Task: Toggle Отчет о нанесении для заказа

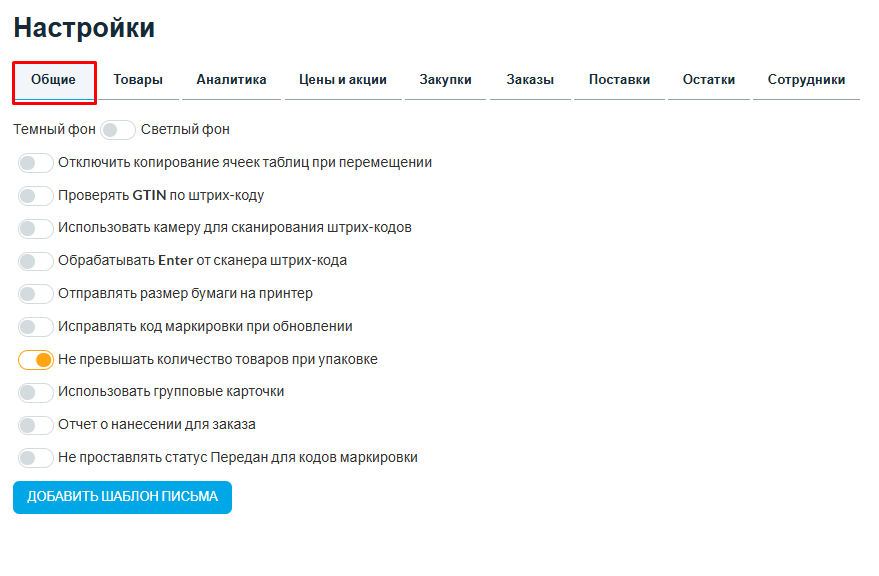Action: click(36, 425)
